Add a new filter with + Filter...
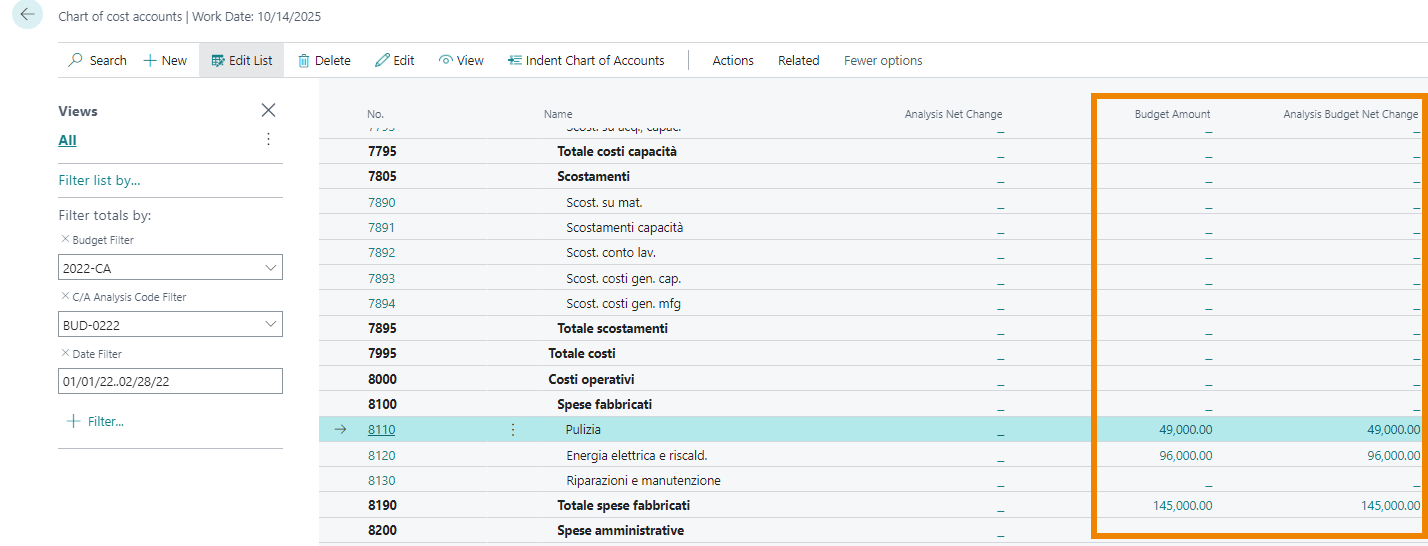This screenshot has height=546, width=1428. [94, 422]
